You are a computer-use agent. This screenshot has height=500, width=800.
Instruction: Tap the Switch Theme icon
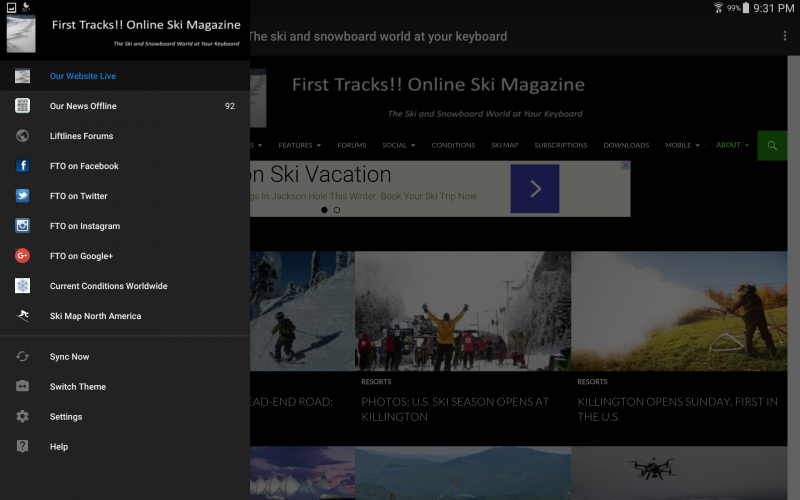pyautogui.click(x=22, y=386)
